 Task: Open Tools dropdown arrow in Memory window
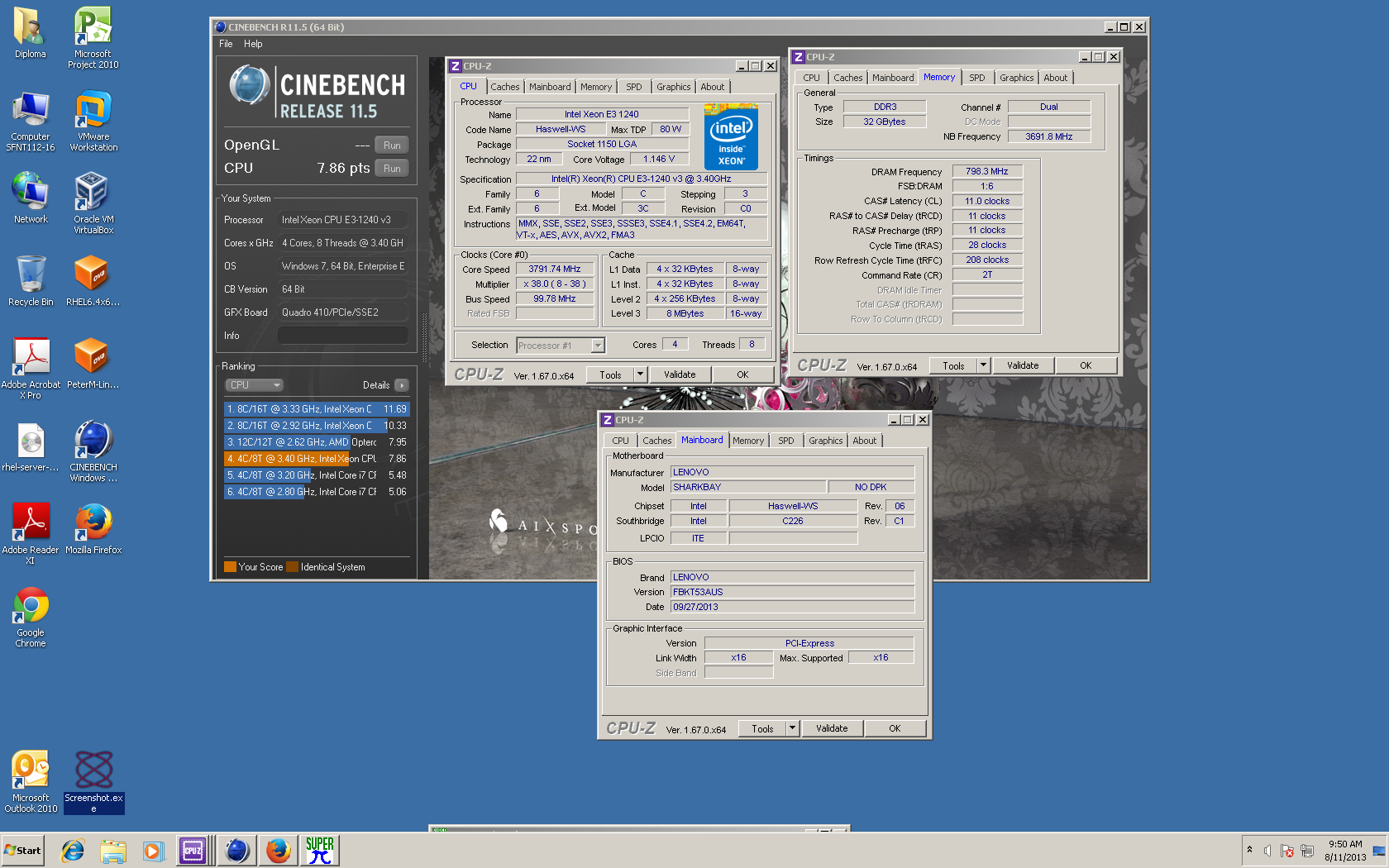[983, 365]
